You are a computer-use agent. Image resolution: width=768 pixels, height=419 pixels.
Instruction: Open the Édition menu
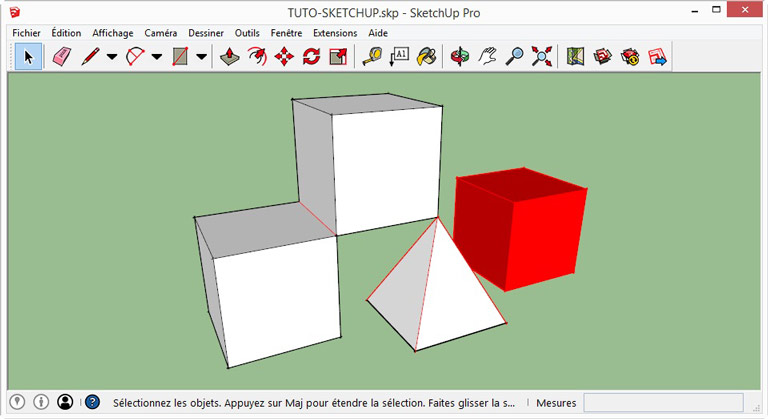[x=66, y=33]
